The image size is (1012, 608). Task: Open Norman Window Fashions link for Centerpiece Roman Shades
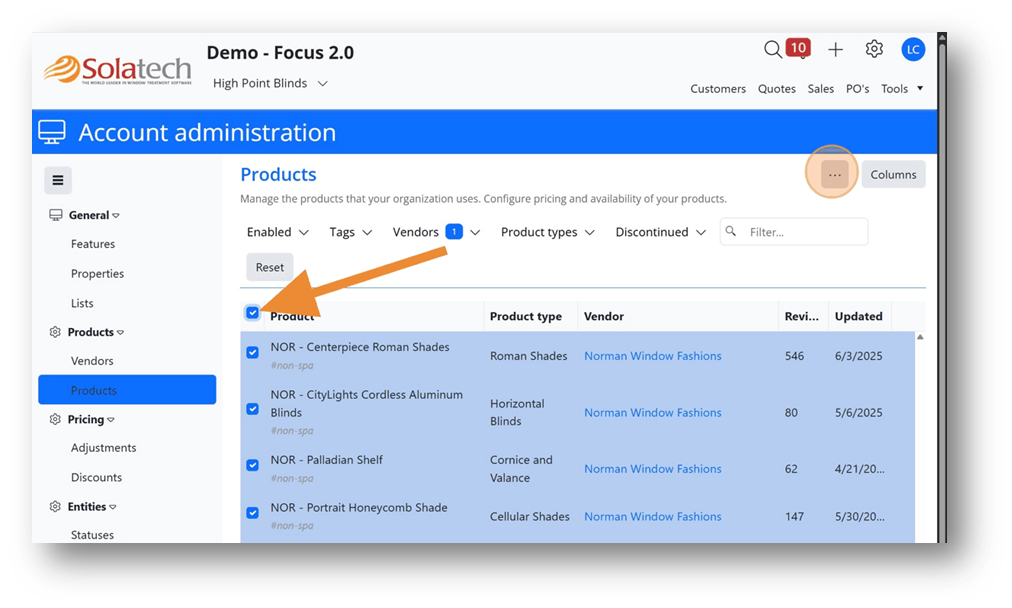(653, 356)
